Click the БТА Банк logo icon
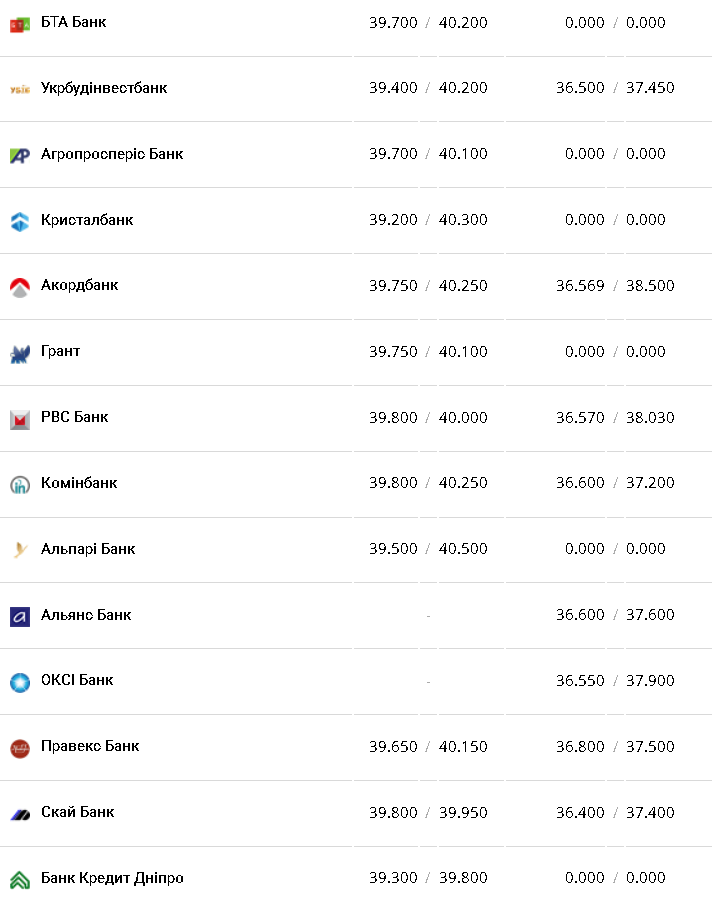Viewport: 712px width, 908px height. click(20, 23)
